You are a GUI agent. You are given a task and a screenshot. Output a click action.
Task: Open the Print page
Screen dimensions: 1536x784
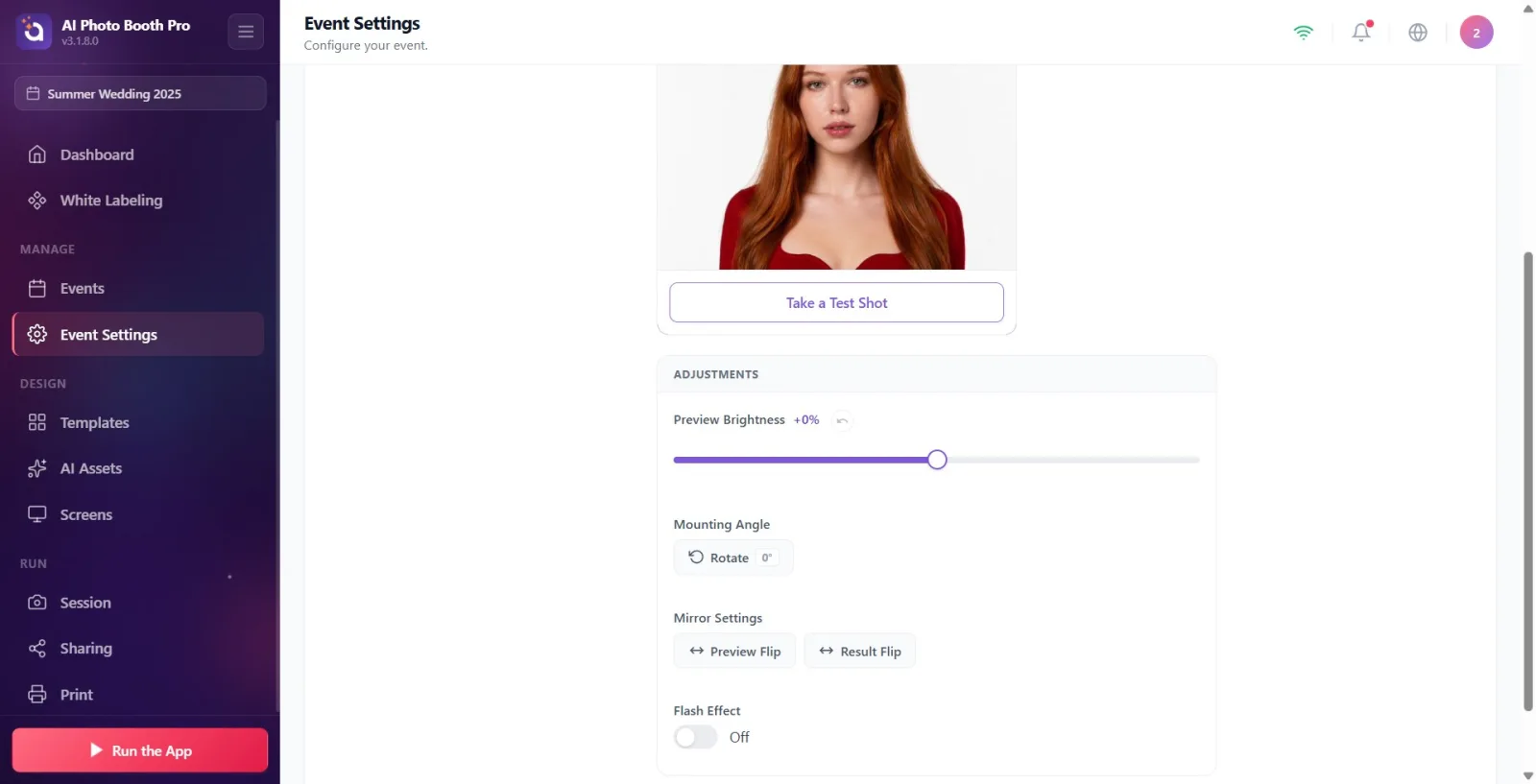[x=138, y=695]
